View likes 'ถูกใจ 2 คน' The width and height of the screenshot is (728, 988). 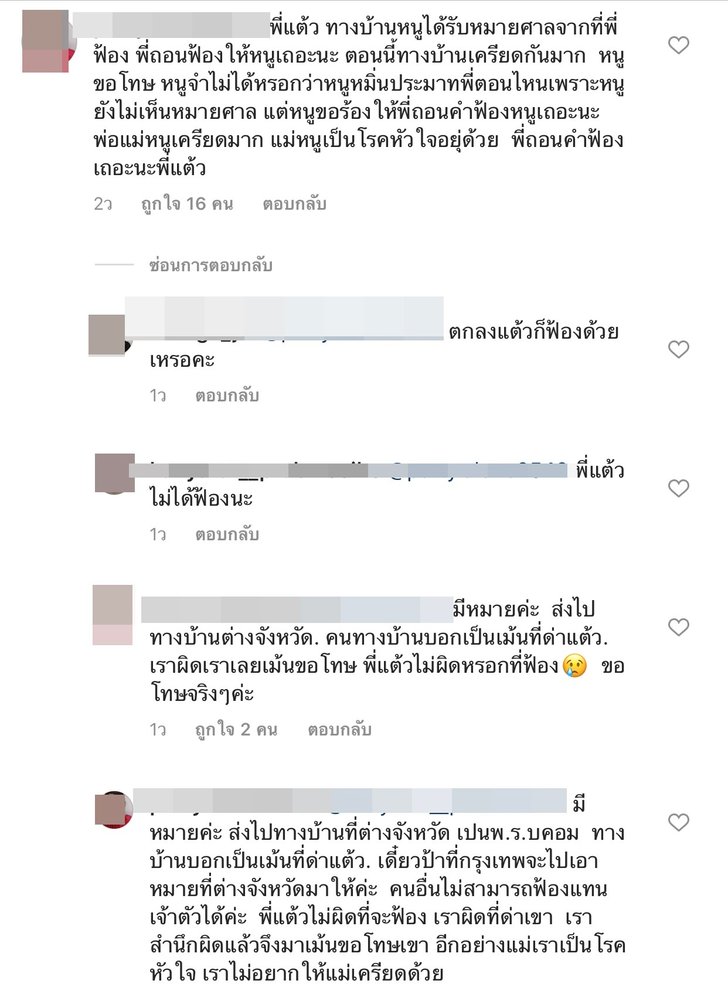pyautogui.click(x=236, y=729)
